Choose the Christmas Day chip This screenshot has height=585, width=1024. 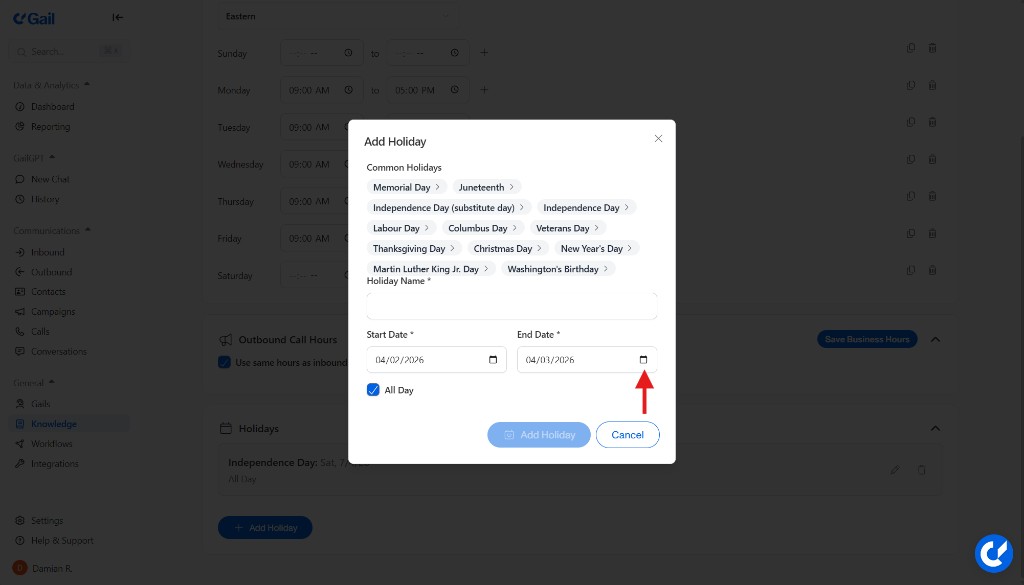click(x=507, y=248)
